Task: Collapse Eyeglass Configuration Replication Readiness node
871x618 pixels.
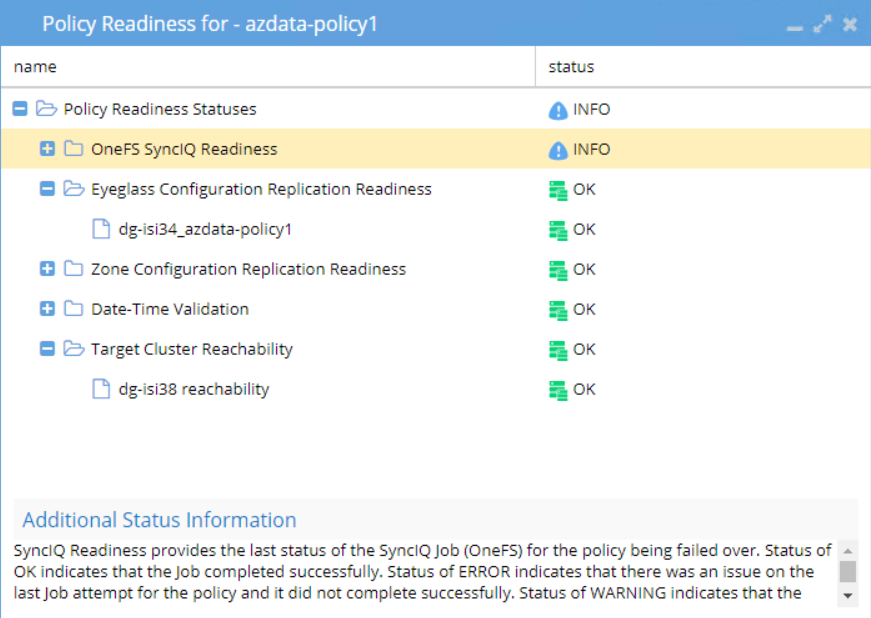Action: point(47,188)
